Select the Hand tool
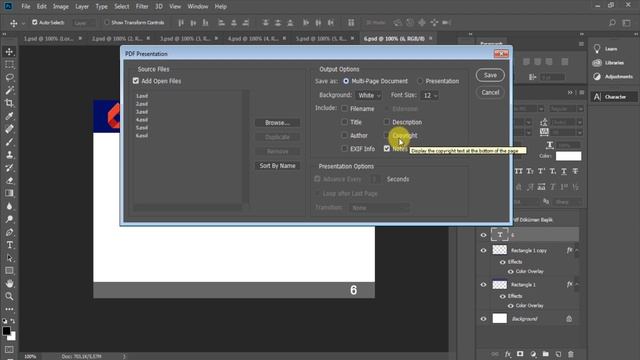Viewport: 640px width, 360px height. click(x=9, y=284)
